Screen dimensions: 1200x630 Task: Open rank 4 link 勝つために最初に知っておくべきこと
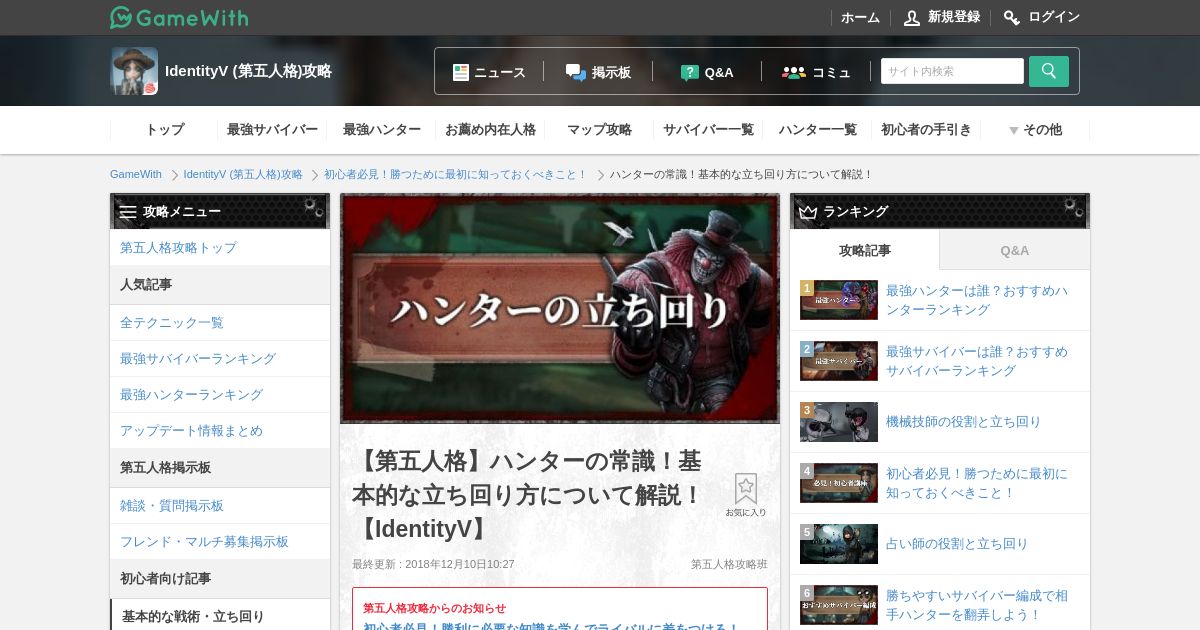(x=977, y=483)
